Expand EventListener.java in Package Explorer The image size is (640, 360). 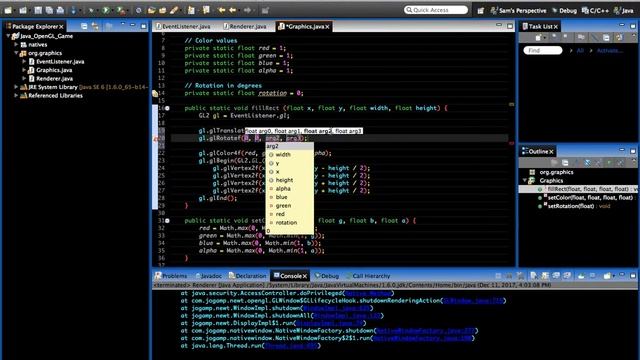click(24, 62)
